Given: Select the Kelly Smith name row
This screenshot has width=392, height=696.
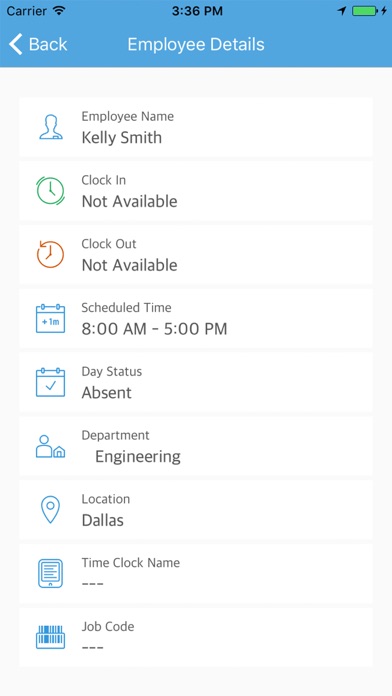Looking at the screenshot, I should tap(196, 127).
